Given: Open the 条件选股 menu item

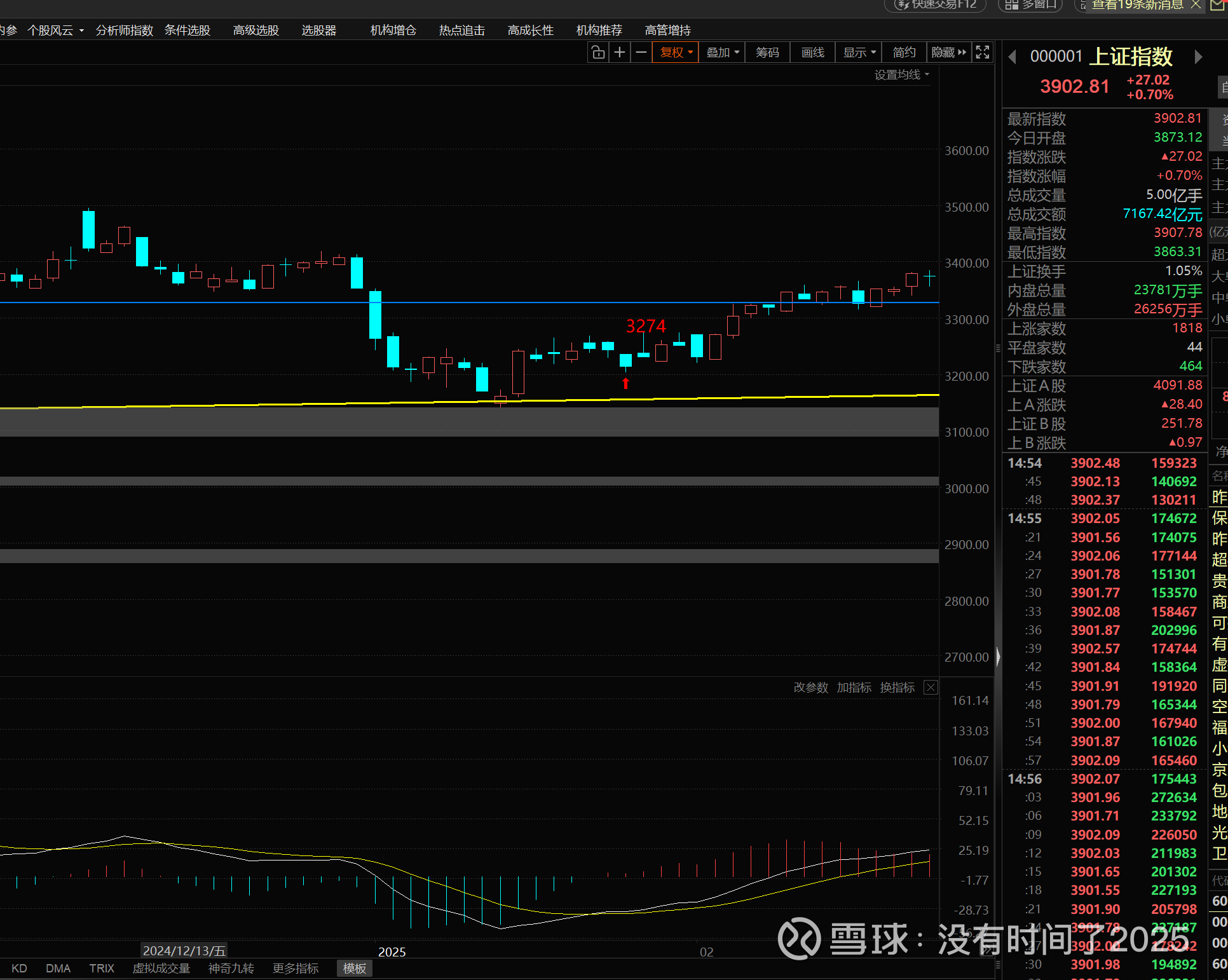Looking at the screenshot, I should click(188, 31).
